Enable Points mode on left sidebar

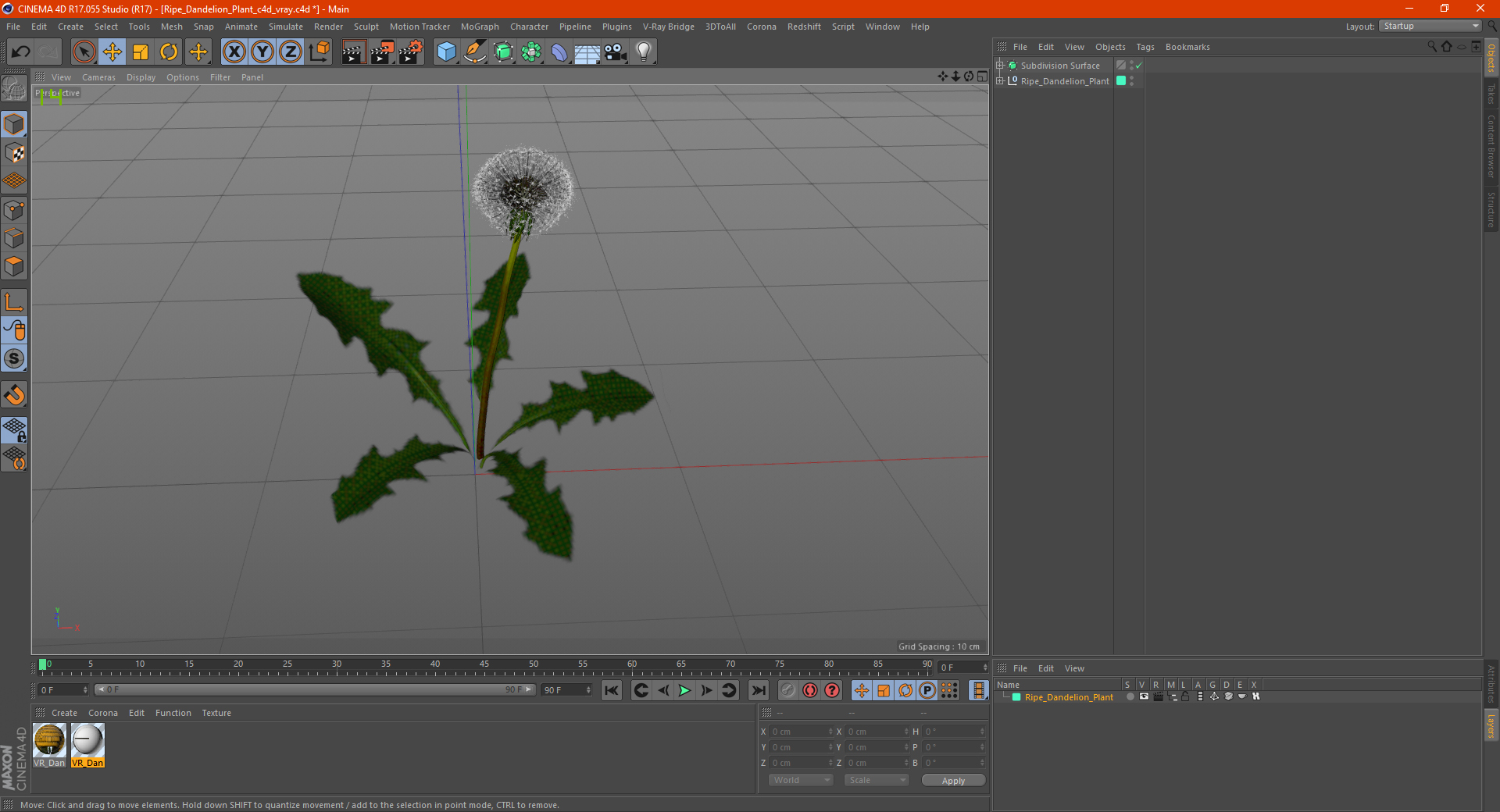click(15, 210)
